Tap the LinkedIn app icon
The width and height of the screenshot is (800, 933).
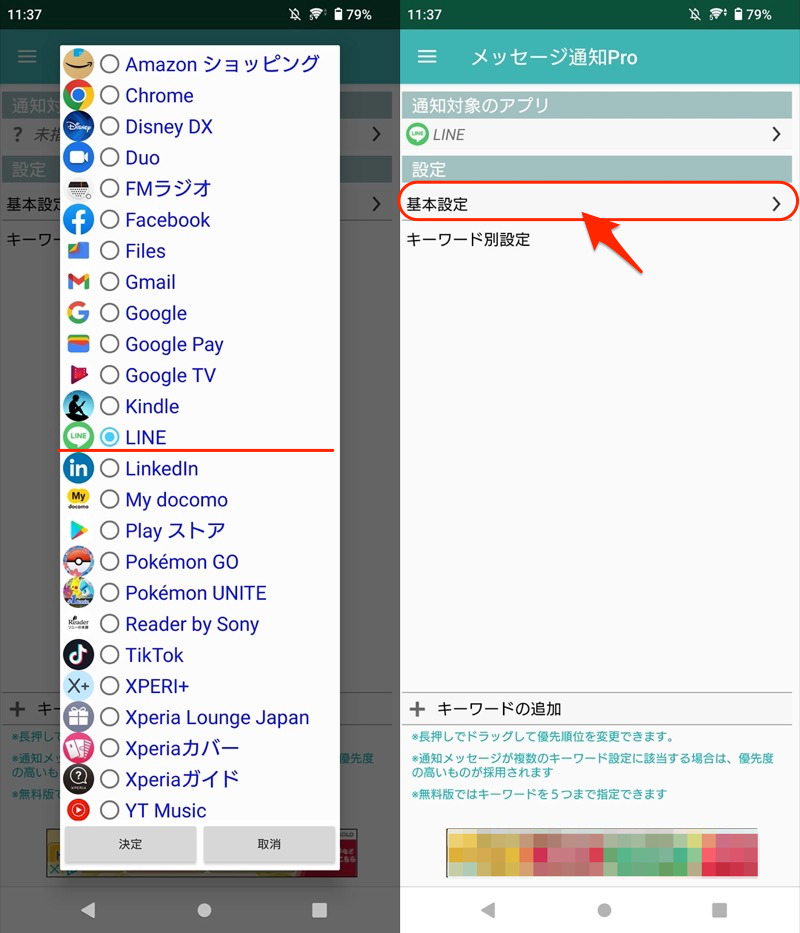[x=78, y=468]
